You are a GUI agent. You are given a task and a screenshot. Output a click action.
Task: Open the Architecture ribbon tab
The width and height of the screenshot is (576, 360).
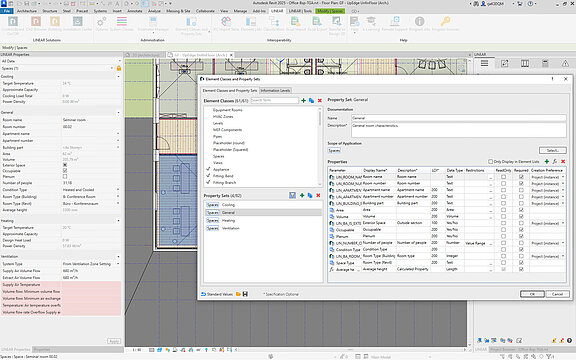tap(27, 11)
